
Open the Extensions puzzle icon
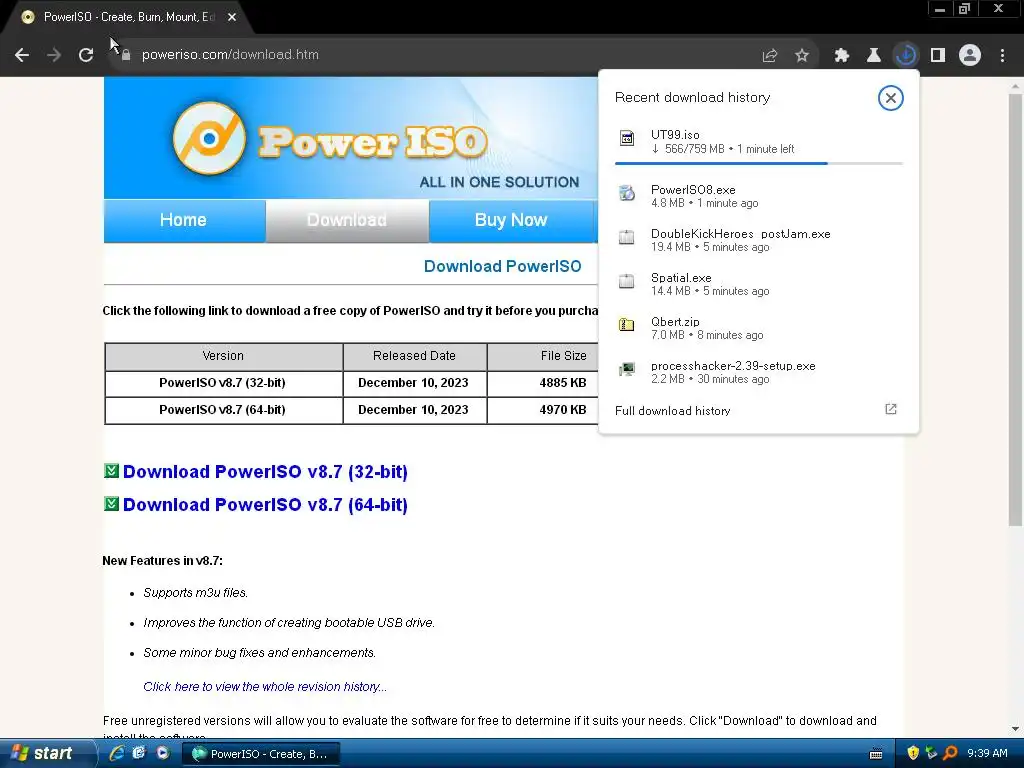(x=842, y=56)
